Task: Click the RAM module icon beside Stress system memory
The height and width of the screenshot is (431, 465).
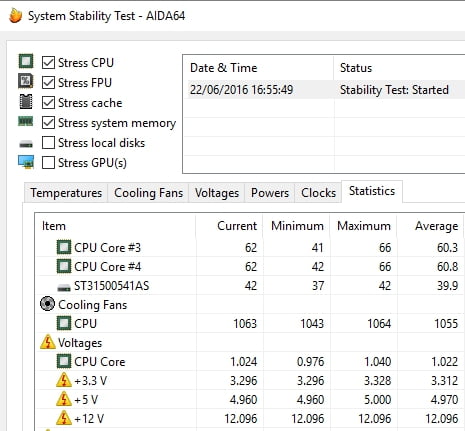Action: point(26,121)
